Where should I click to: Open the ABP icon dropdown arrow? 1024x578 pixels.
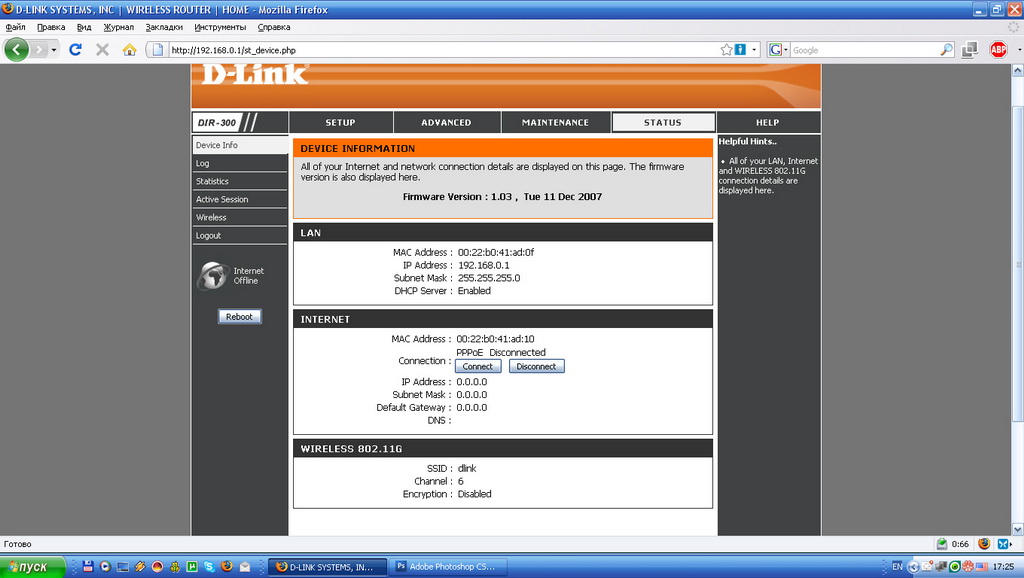[1014, 49]
